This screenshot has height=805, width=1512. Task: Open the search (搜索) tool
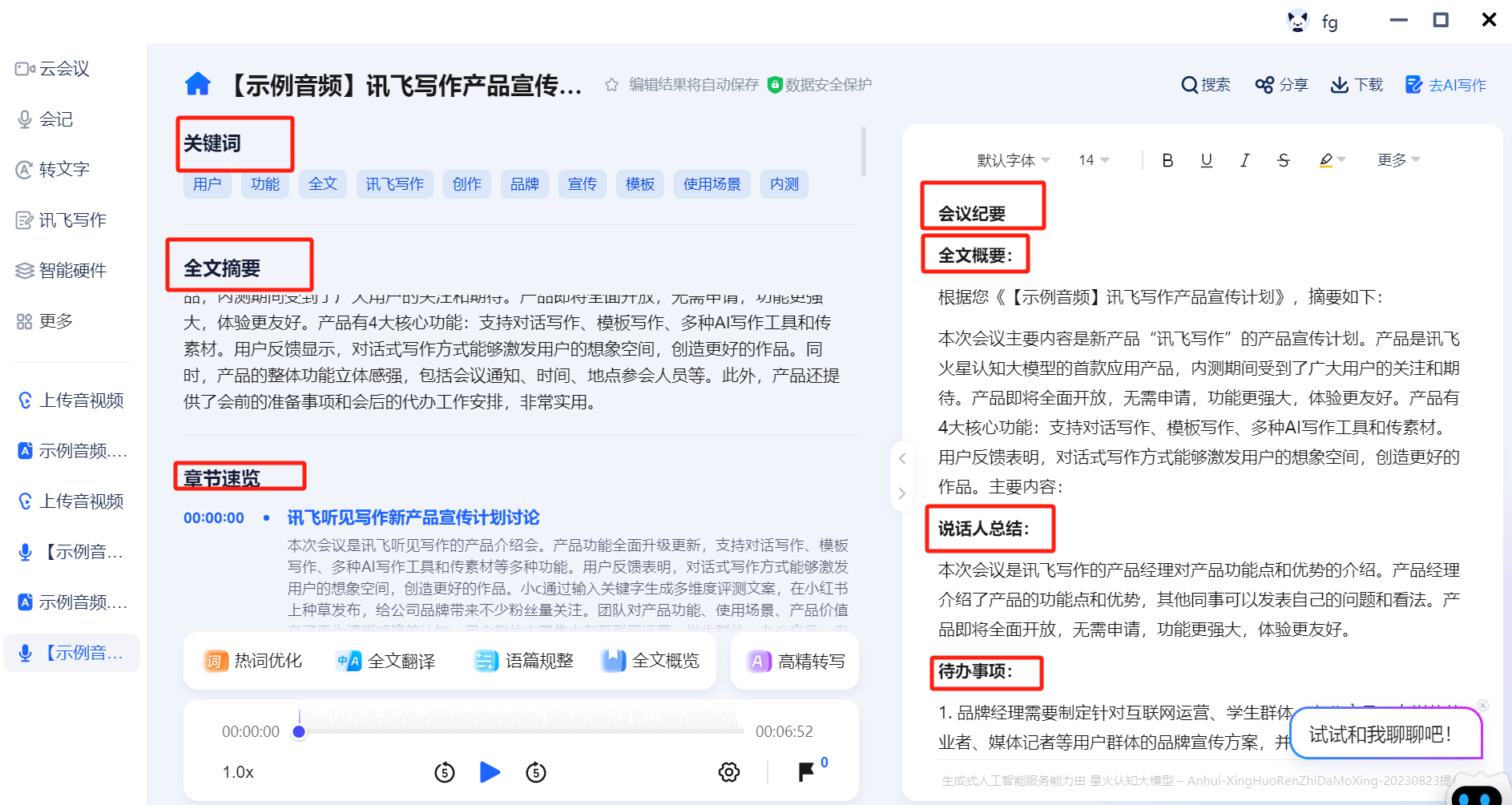coord(1206,85)
